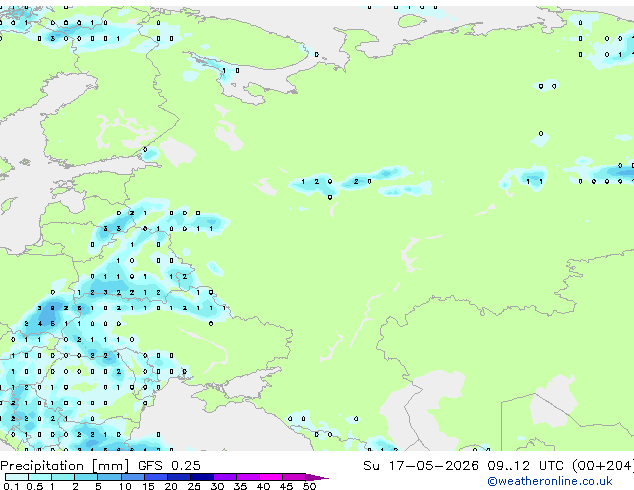Click the '[mm]' unit label
This screenshot has height=490, width=634.
click(111, 466)
